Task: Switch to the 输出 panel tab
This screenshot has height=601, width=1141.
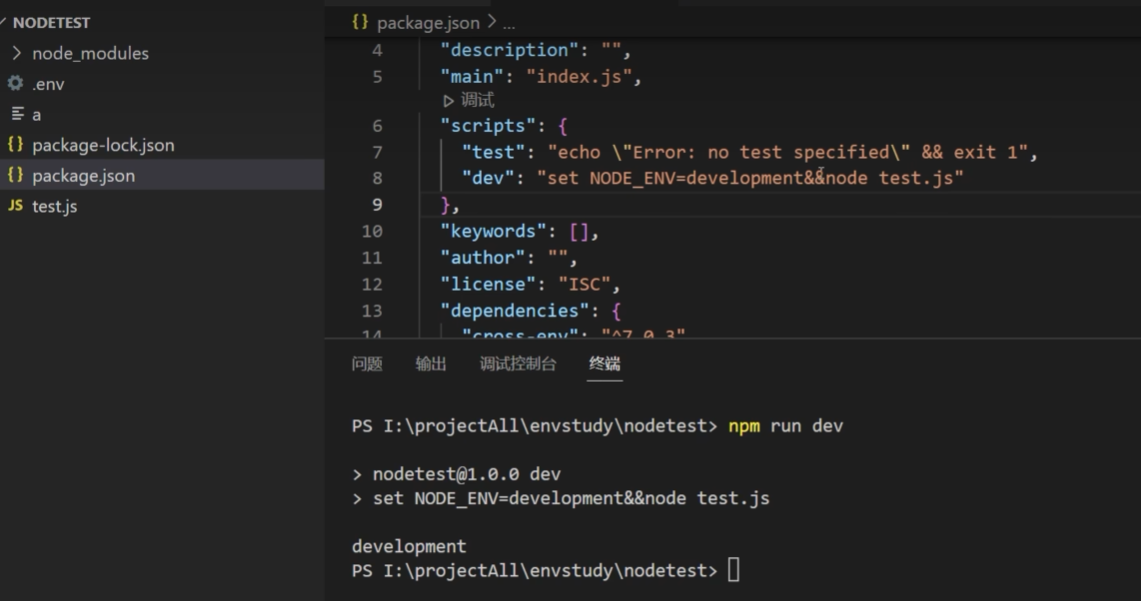Action: pos(431,364)
